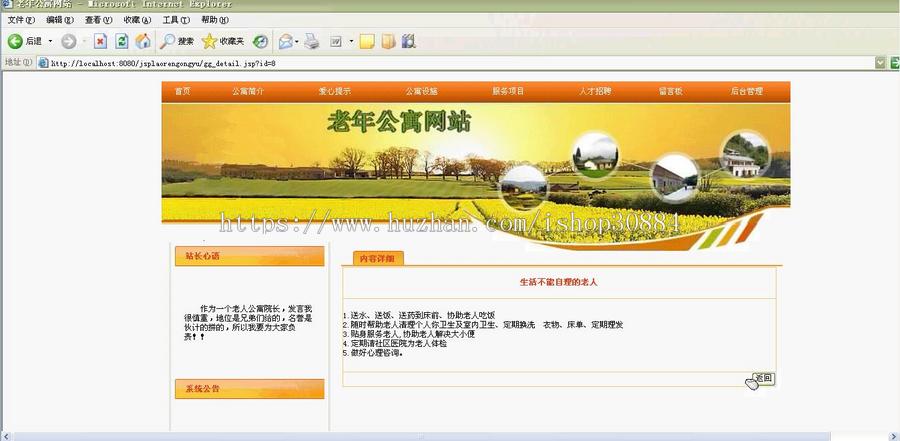Click the red-roof building circular banner thumbnail

(x=675, y=177)
